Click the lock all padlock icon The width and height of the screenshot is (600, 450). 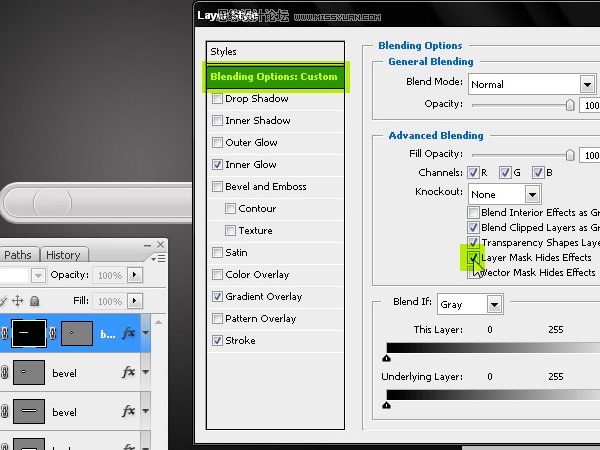tap(34, 301)
